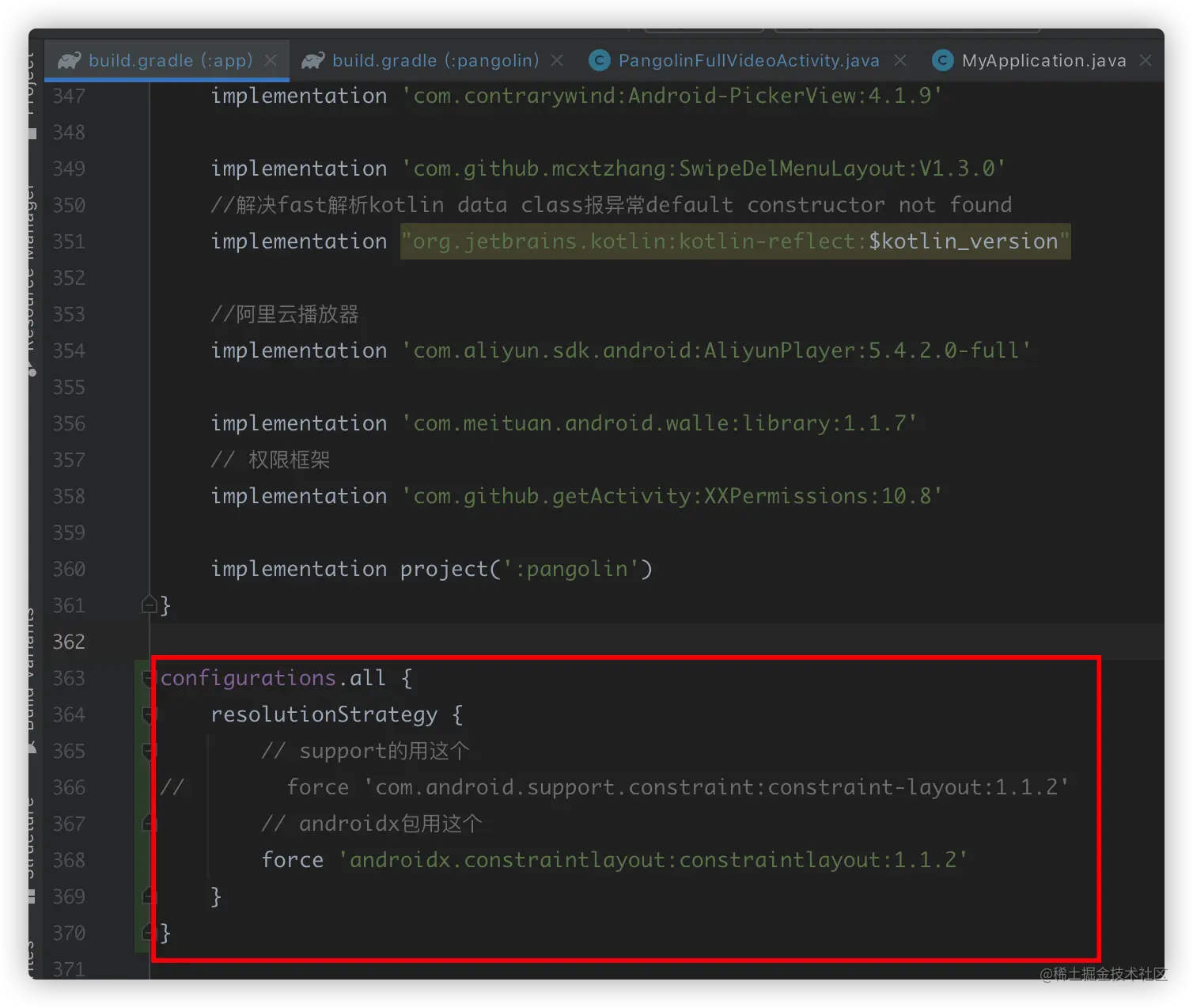Click the ':pangolin' project reference
The image size is (1193, 1008).
[571, 569]
